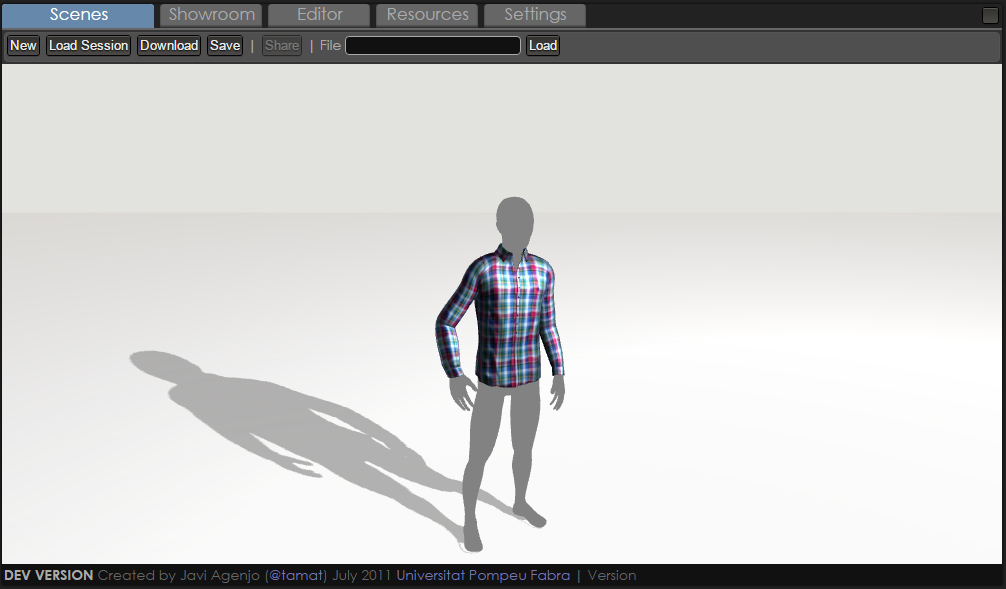The width and height of the screenshot is (1006, 589).
Task: Click the mannequin's head in the viewport
Action: pos(515,221)
